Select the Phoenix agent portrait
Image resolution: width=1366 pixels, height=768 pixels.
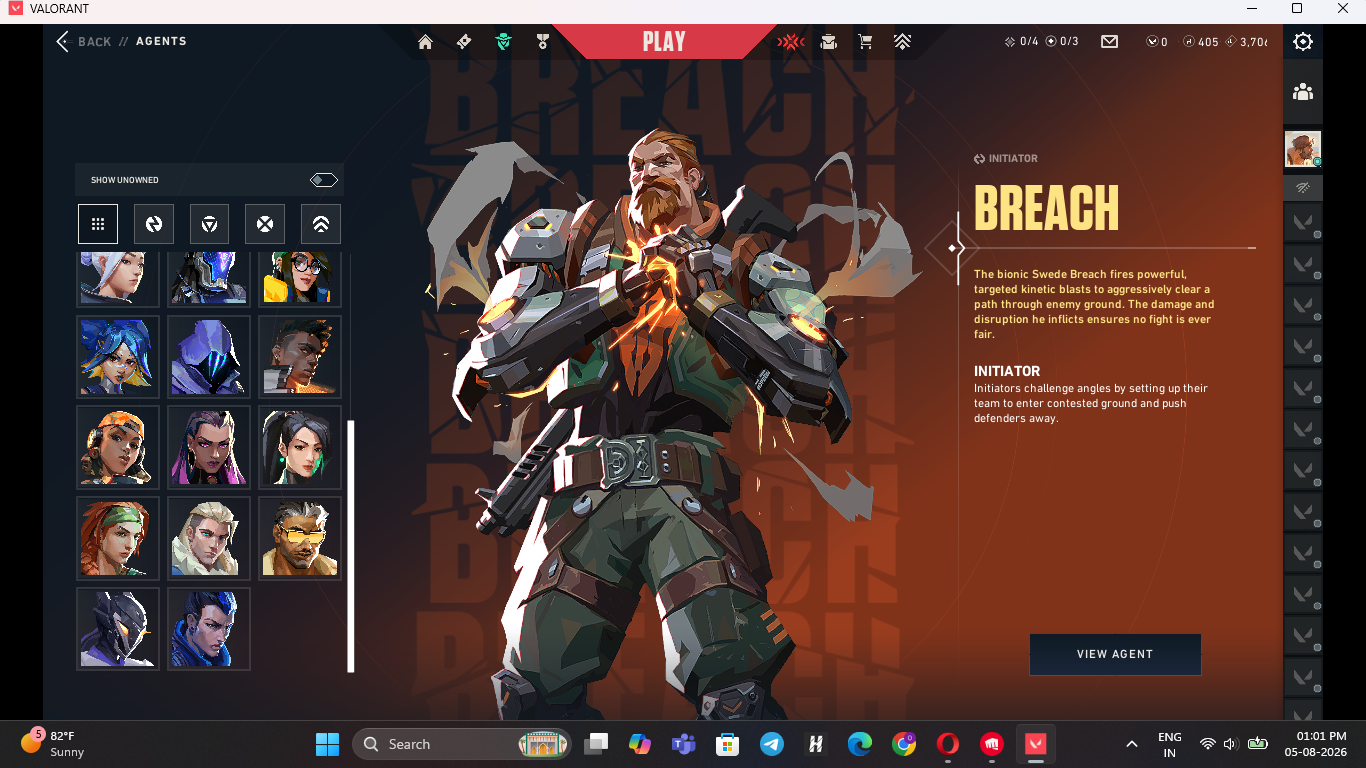[300, 357]
